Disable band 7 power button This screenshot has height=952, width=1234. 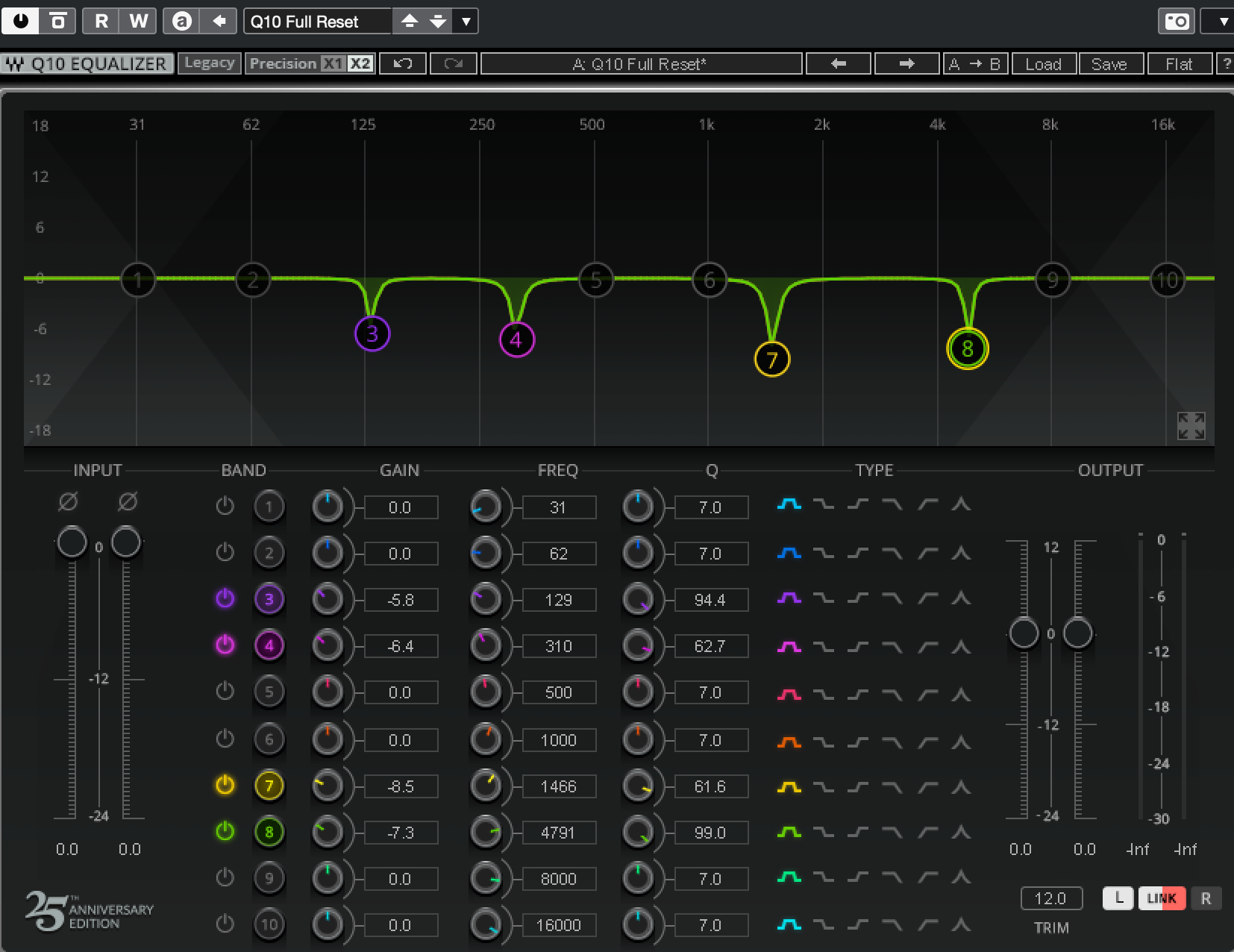pyautogui.click(x=225, y=785)
